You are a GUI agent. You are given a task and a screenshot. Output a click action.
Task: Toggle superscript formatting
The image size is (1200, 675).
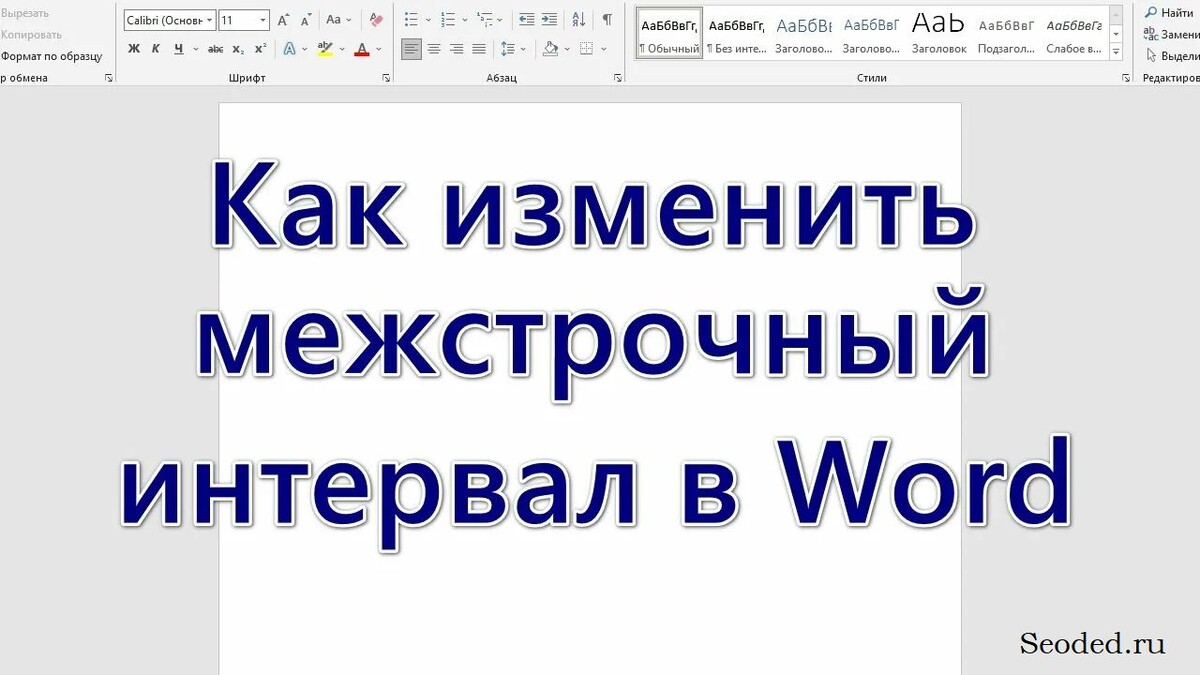pos(260,49)
